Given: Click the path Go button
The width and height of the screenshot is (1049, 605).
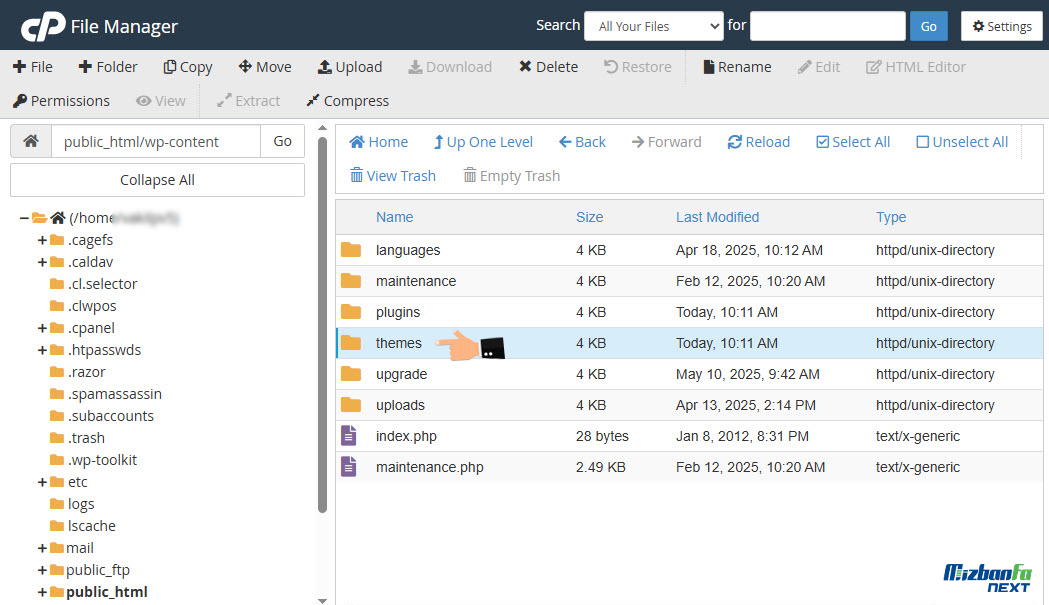Looking at the screenshot, I should point(282,141).
